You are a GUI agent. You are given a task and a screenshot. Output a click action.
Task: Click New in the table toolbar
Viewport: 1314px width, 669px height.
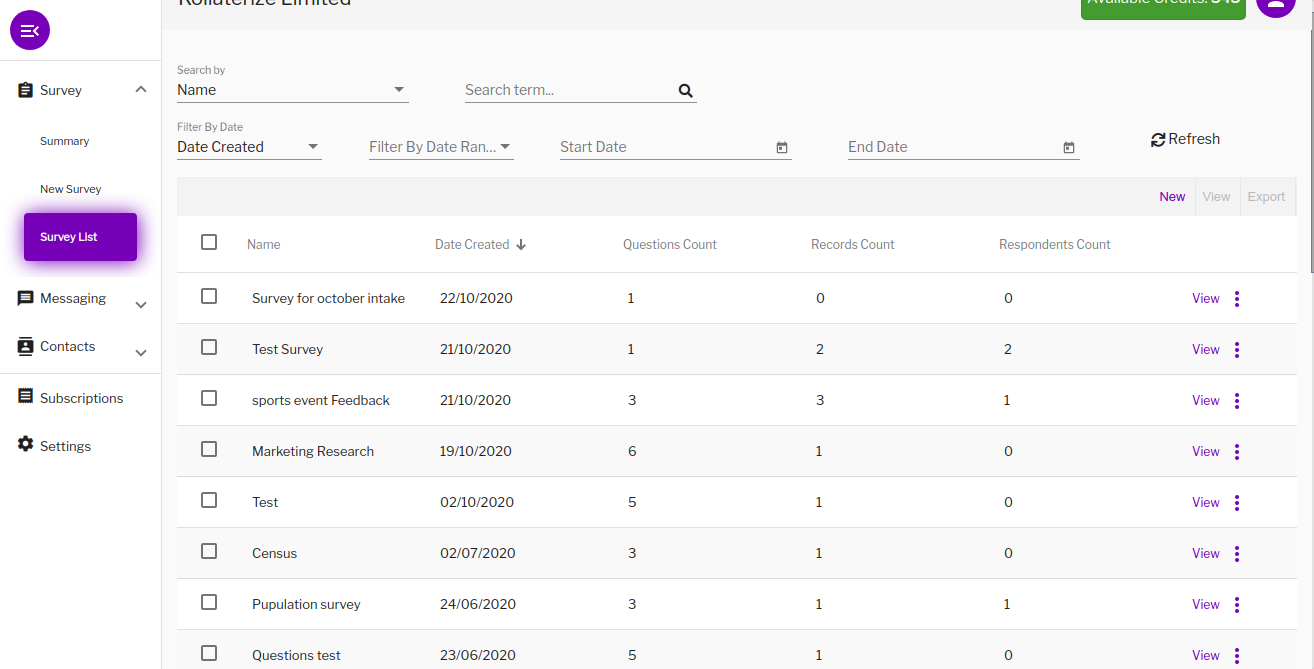(x=1173, y=197)
